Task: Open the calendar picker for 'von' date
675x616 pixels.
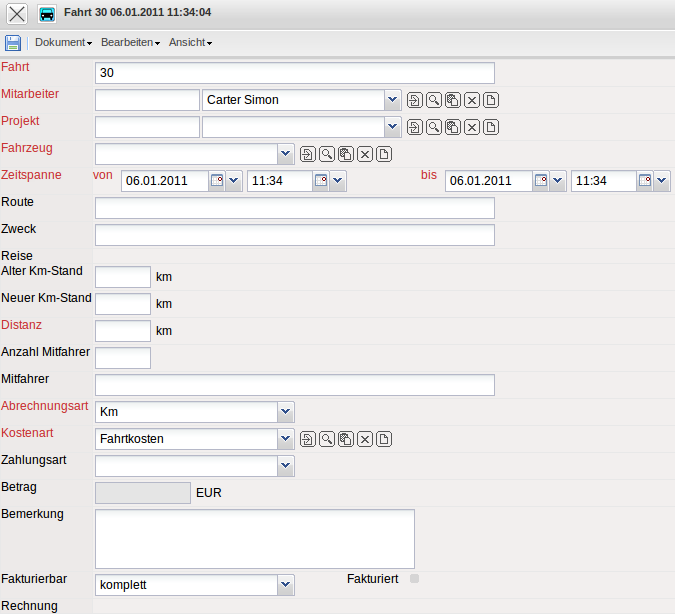Action: [x=217, y=181]
